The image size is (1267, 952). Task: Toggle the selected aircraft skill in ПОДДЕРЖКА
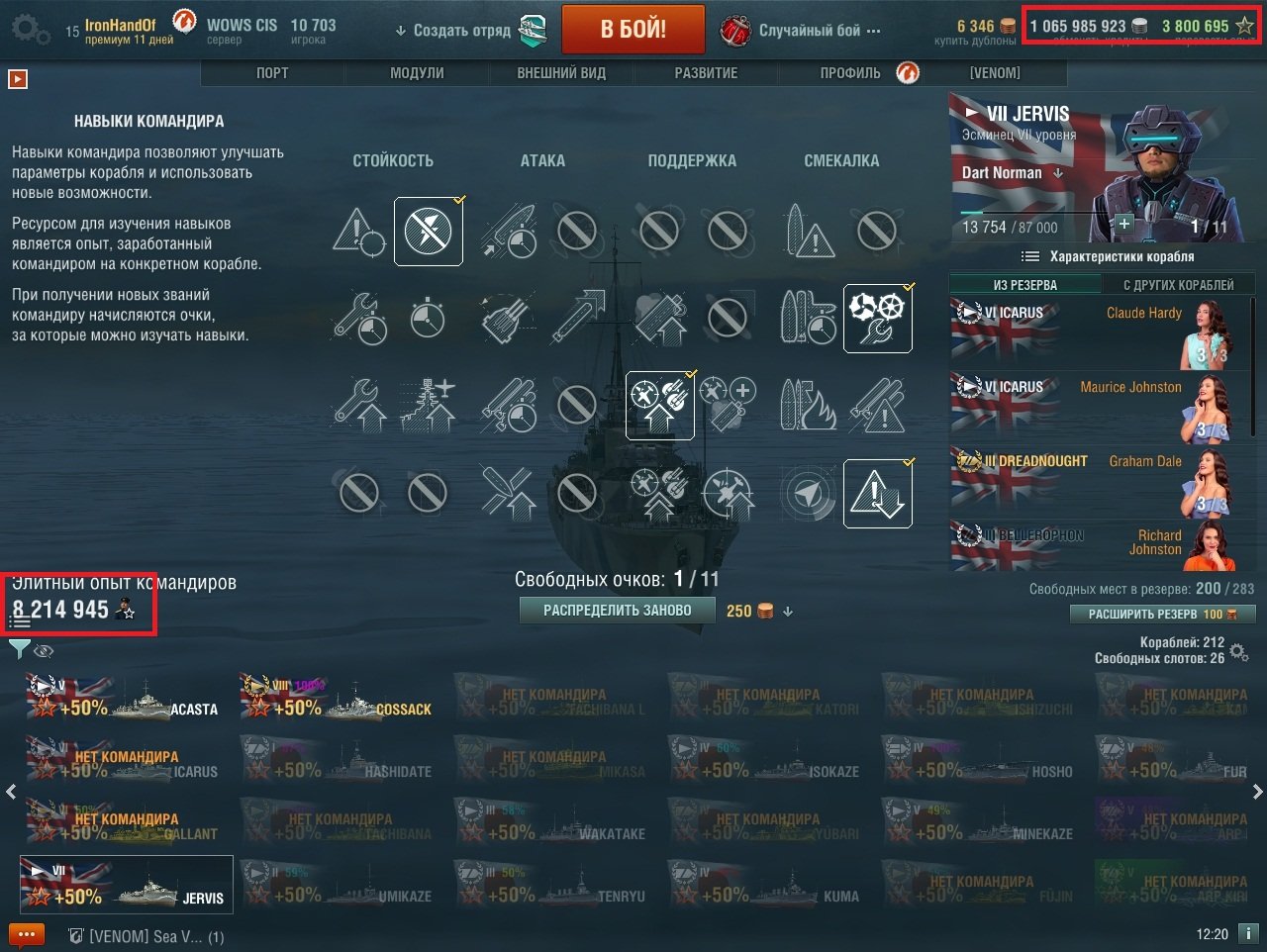(x=659, y=405)
